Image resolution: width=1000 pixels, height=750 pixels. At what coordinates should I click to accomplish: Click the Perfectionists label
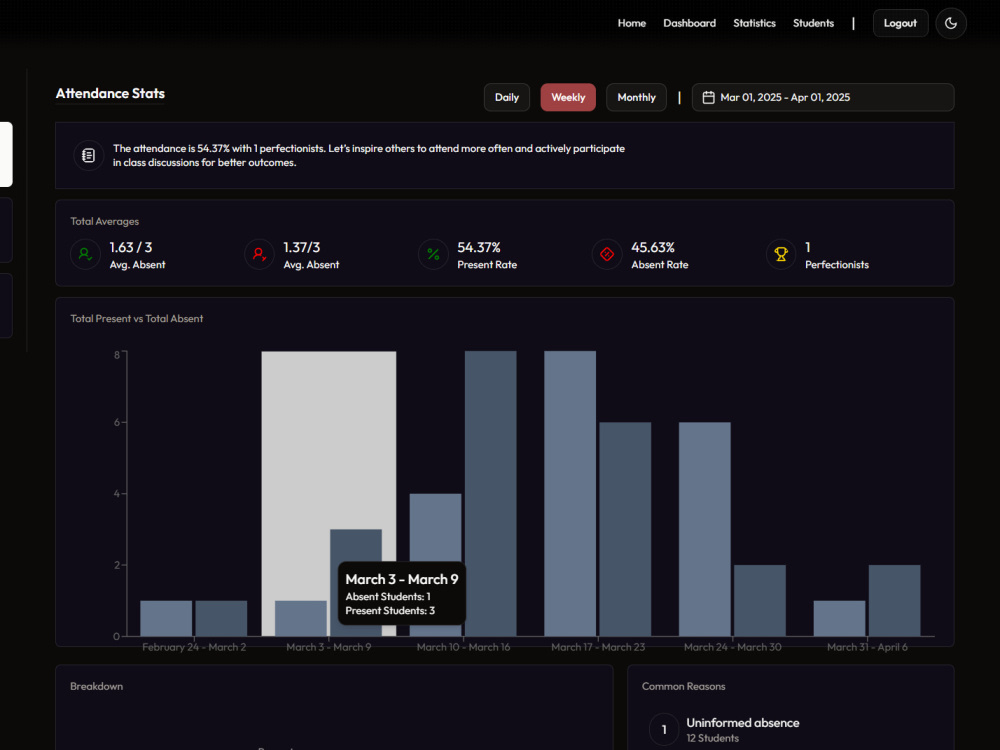pyautogui.click(x=837, y=265)
